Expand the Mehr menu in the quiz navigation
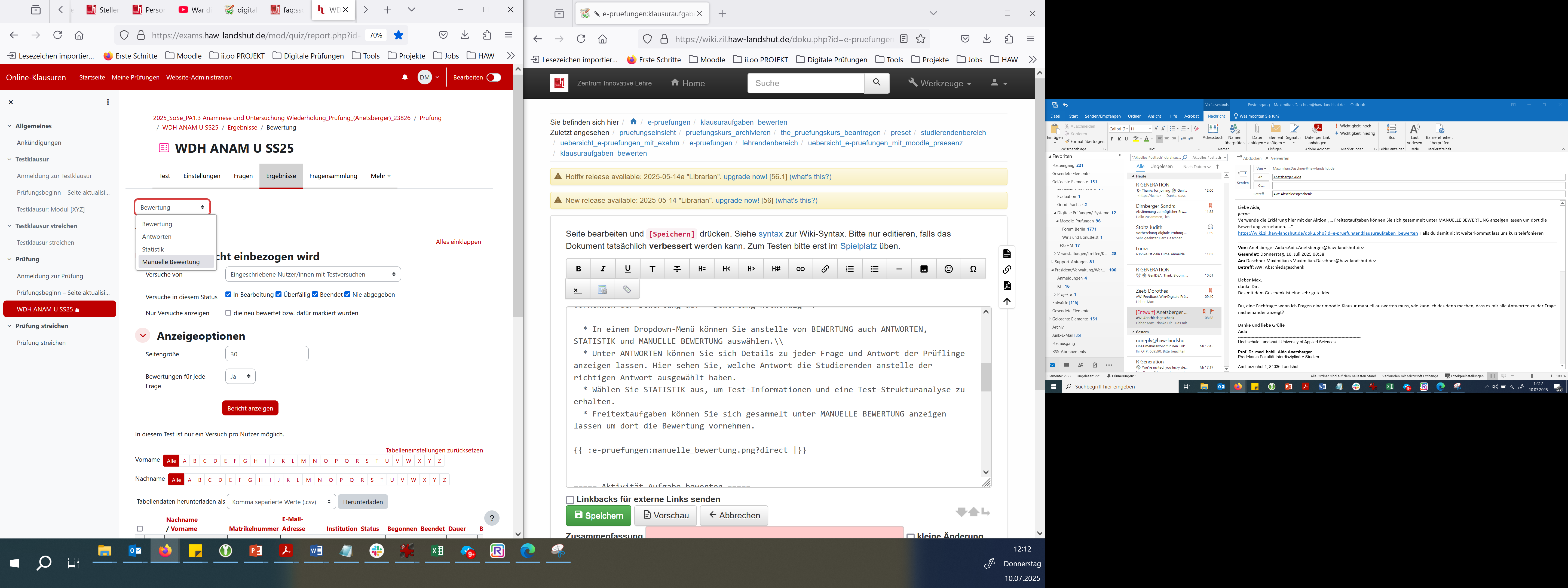Screen dimensions: 1568x588 (x=381, y=176)
